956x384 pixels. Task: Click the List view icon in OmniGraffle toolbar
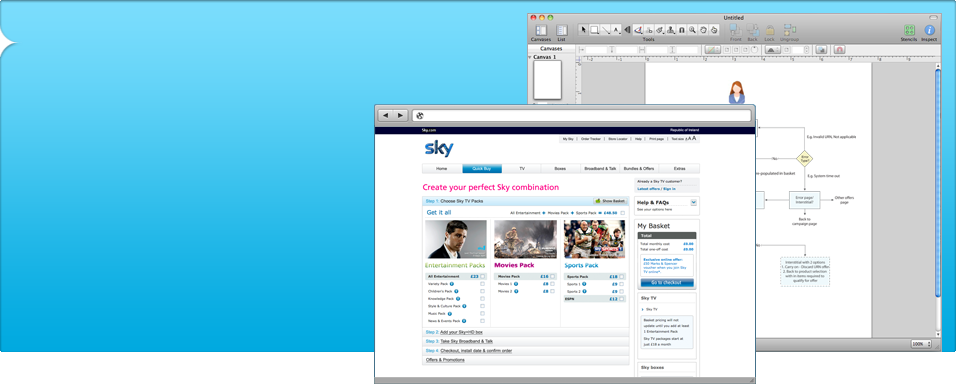(x=562, y=30)
